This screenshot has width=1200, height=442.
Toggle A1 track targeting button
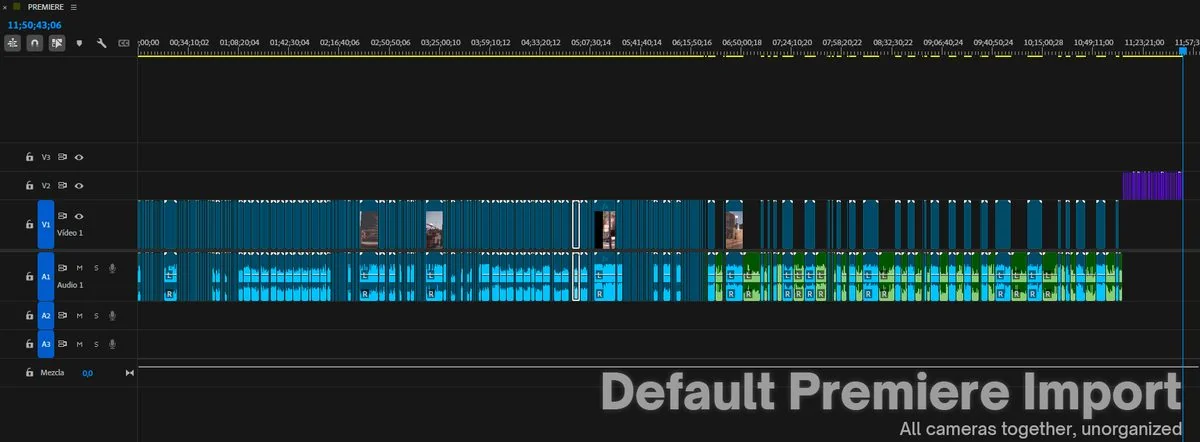coord(46,277)
